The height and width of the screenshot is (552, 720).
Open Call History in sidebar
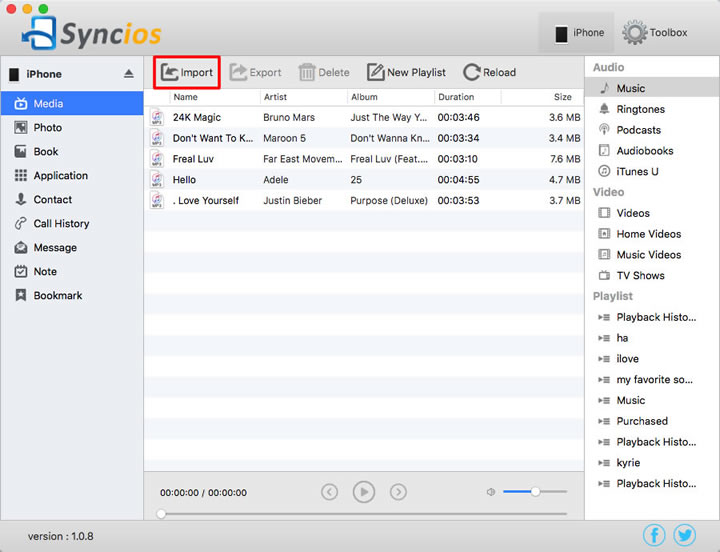point(72,224)
